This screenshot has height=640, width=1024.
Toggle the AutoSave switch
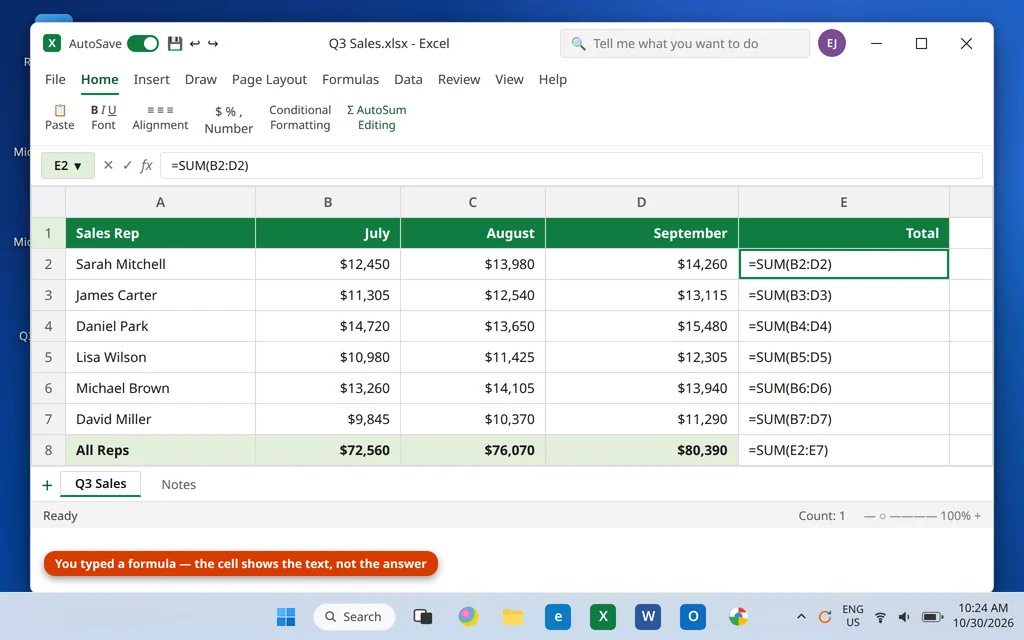coord(143,43)
